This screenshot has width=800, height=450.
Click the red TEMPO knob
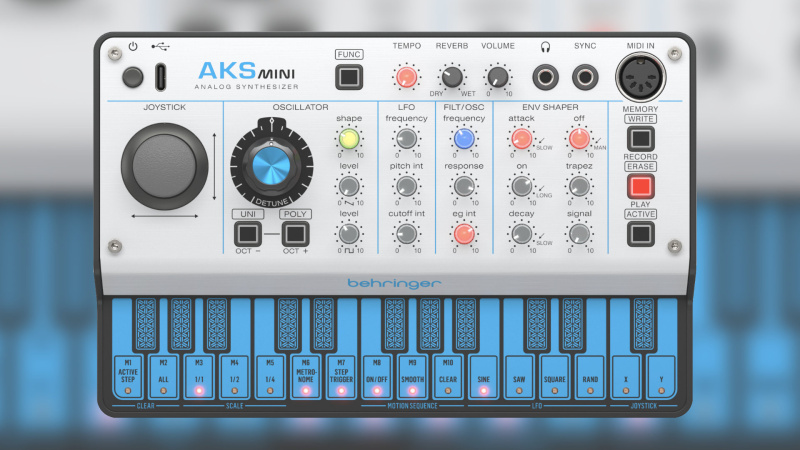click(x=407, y=77)
